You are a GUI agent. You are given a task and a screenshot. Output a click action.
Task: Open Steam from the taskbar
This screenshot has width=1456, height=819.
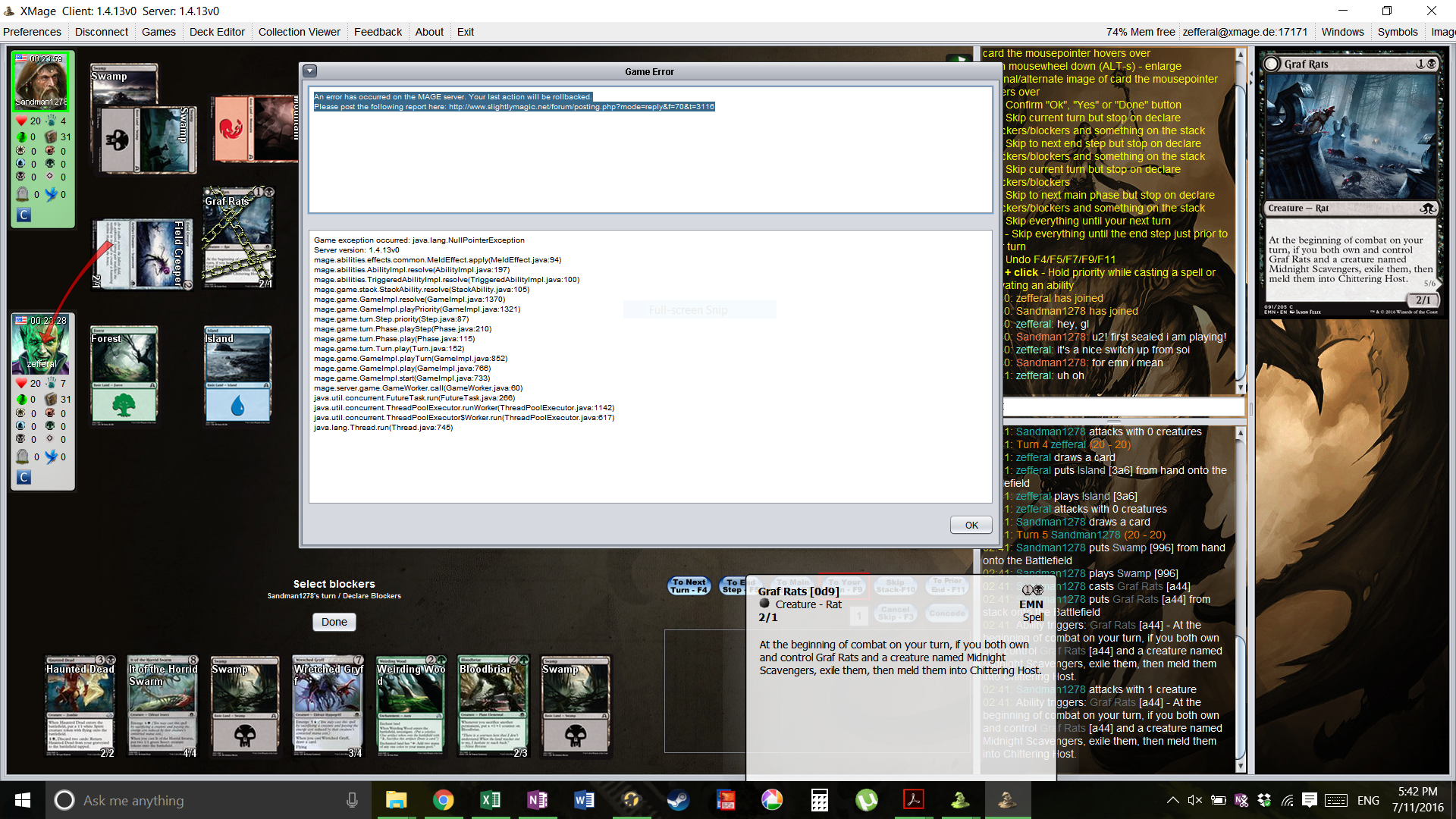click(x=678, y=800)
